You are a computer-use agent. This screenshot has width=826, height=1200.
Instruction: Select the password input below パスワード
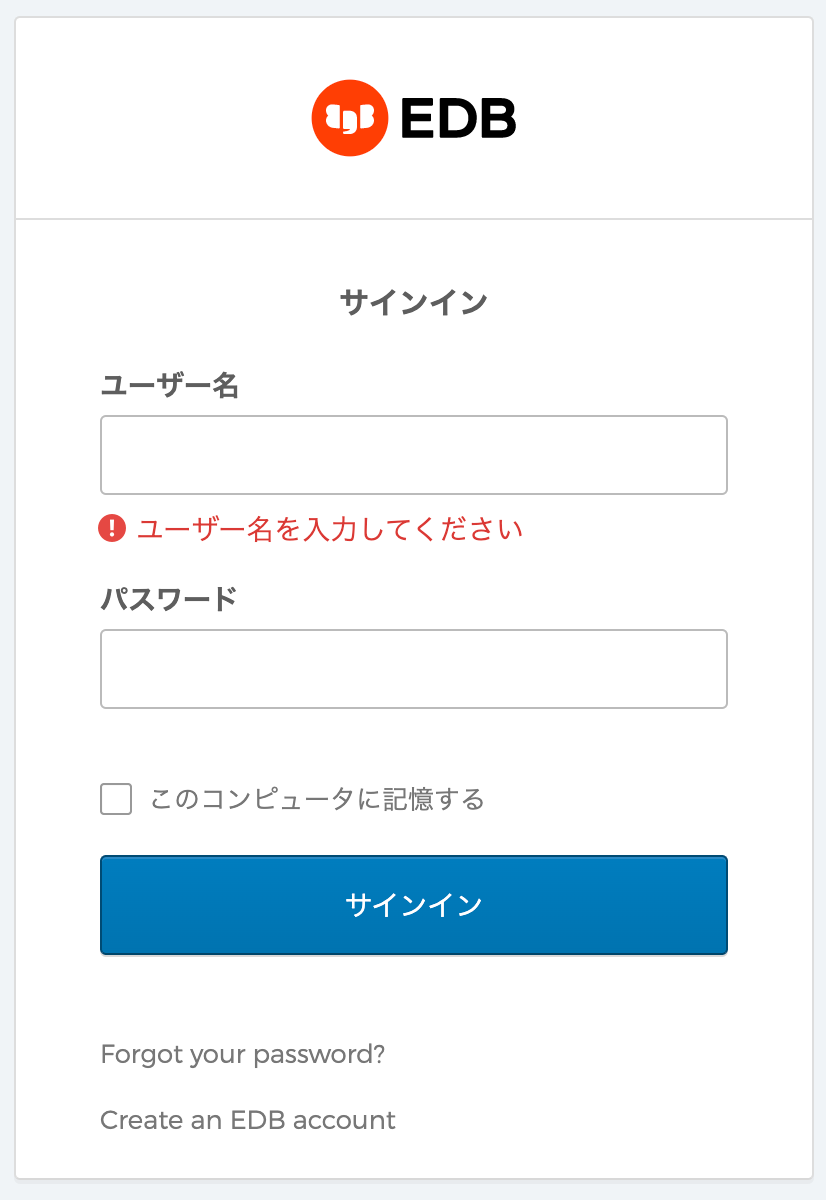pyautogui.click(x=413, y=668)
